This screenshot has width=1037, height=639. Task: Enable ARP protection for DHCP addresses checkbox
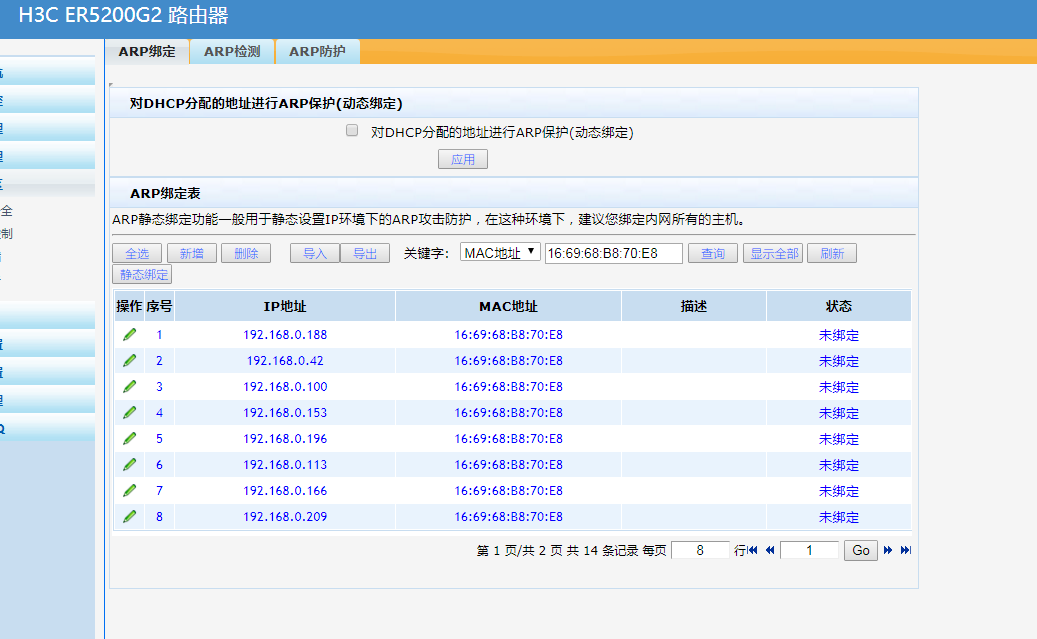click(x=352, y=131)
